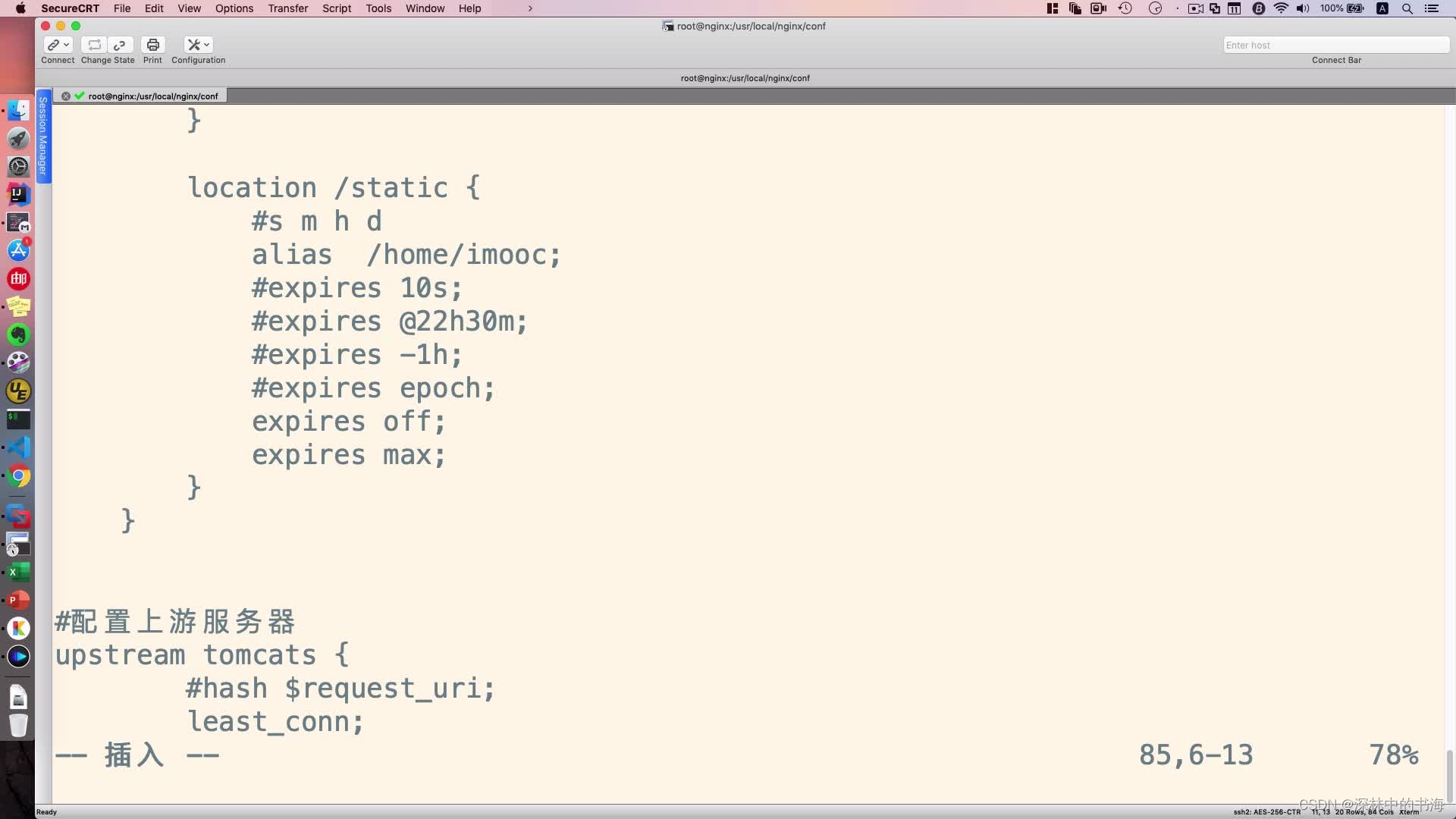Open the Script menu
Image resolution: width=1456 pixels, height=819 pixels.
pyautogui.click(x=337, y=8)
